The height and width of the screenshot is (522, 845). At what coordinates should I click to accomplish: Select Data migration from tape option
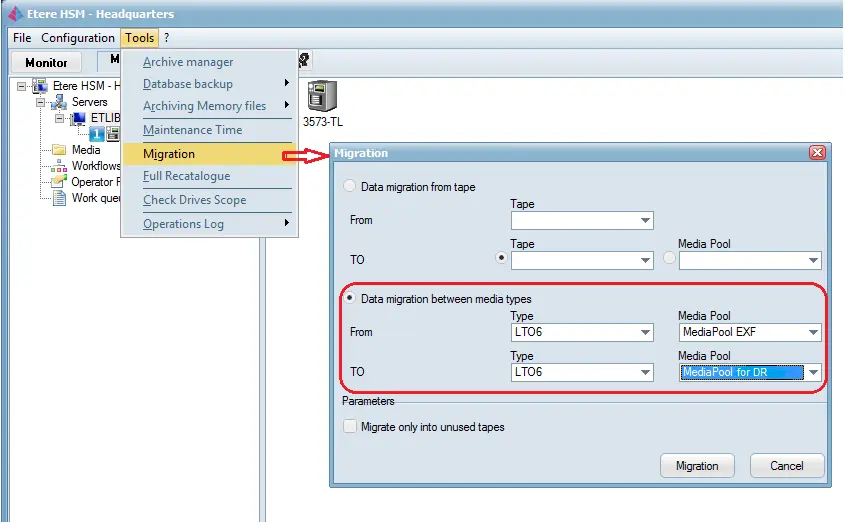tap(349, 186)
